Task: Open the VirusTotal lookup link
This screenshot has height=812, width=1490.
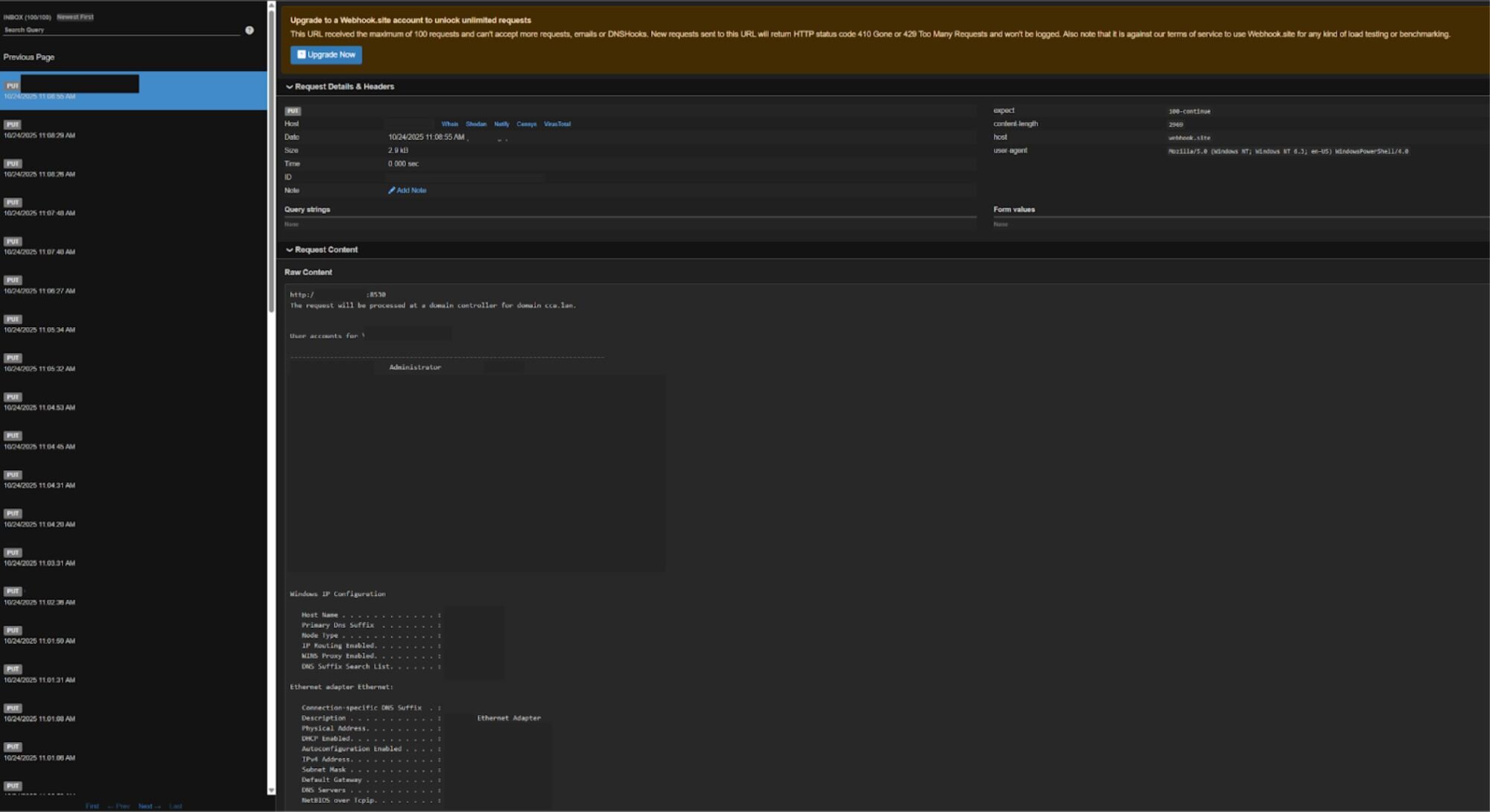Action: (x=557, y=124)
